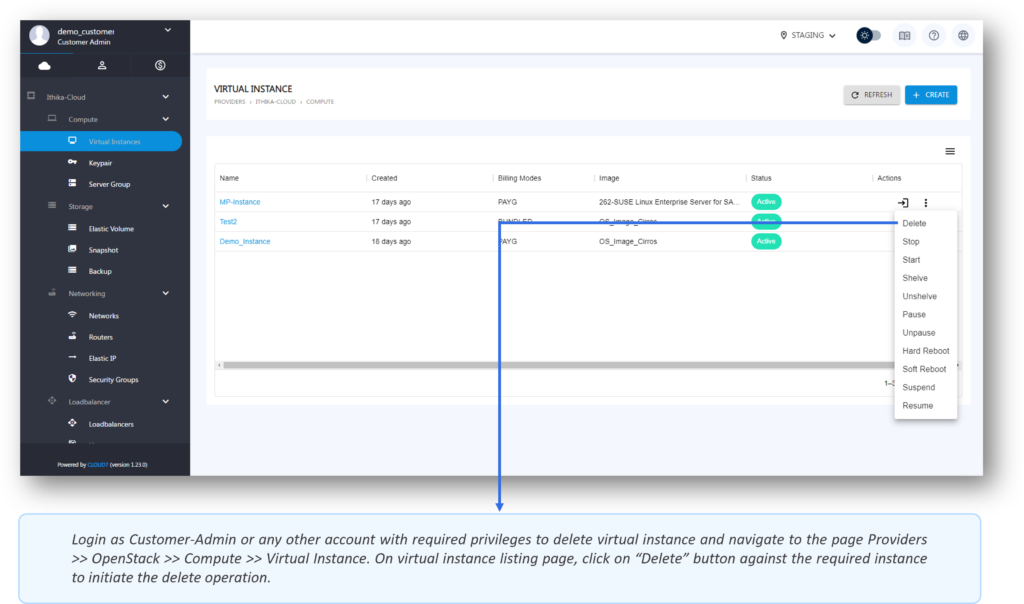The image size is (1024, 604).
Task: Open Server Group in the sidebar
Action: [x=109, y=184]
